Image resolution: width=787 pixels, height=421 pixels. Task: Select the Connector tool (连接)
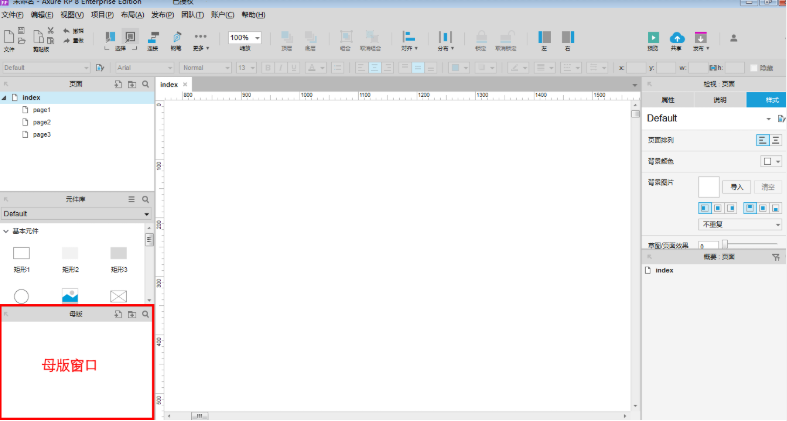(153, 41)
